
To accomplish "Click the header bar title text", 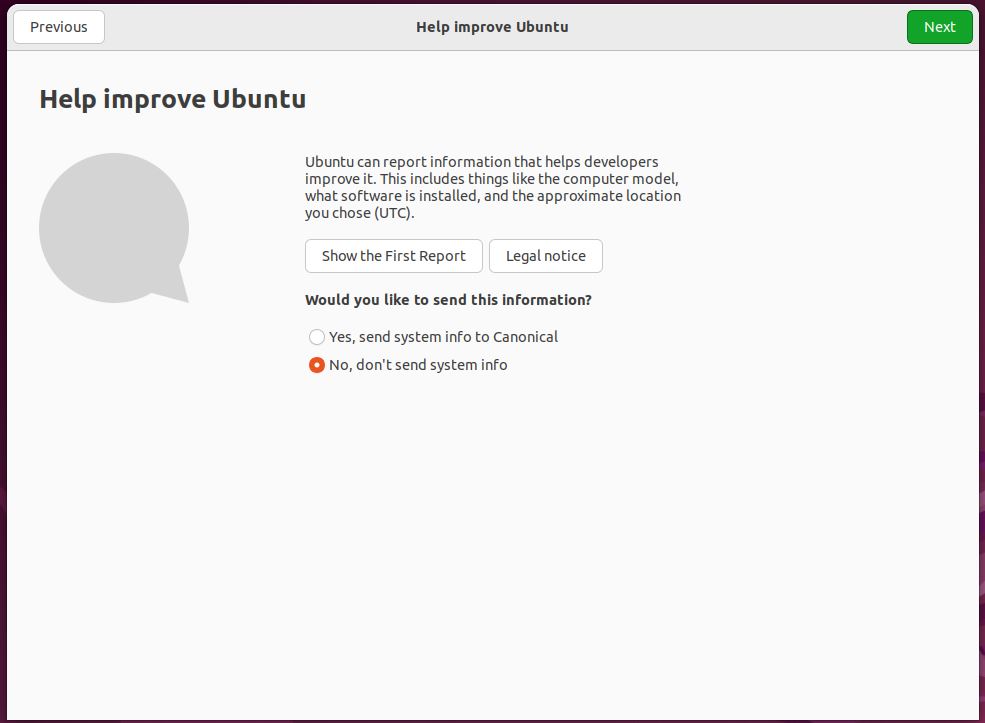I will pyautogui.click(x=492, y=27).
